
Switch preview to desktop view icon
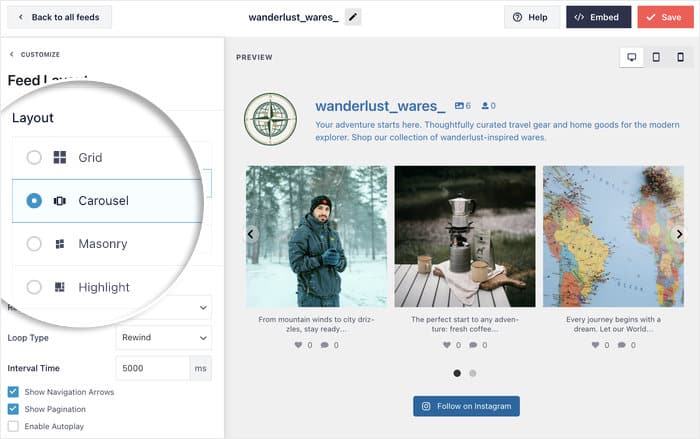click(632, 57)
